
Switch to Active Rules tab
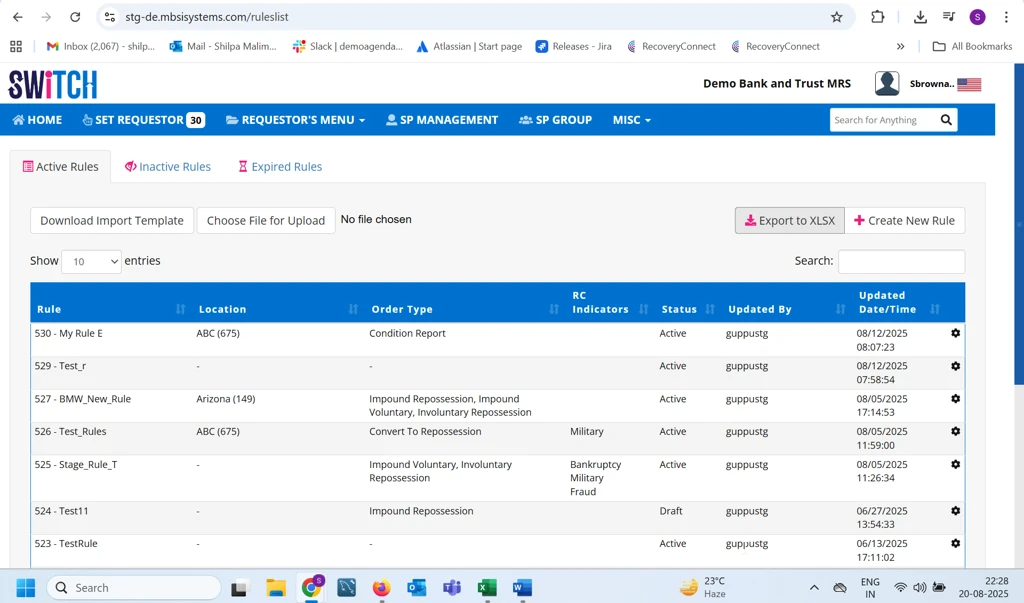tap(61, 167)
